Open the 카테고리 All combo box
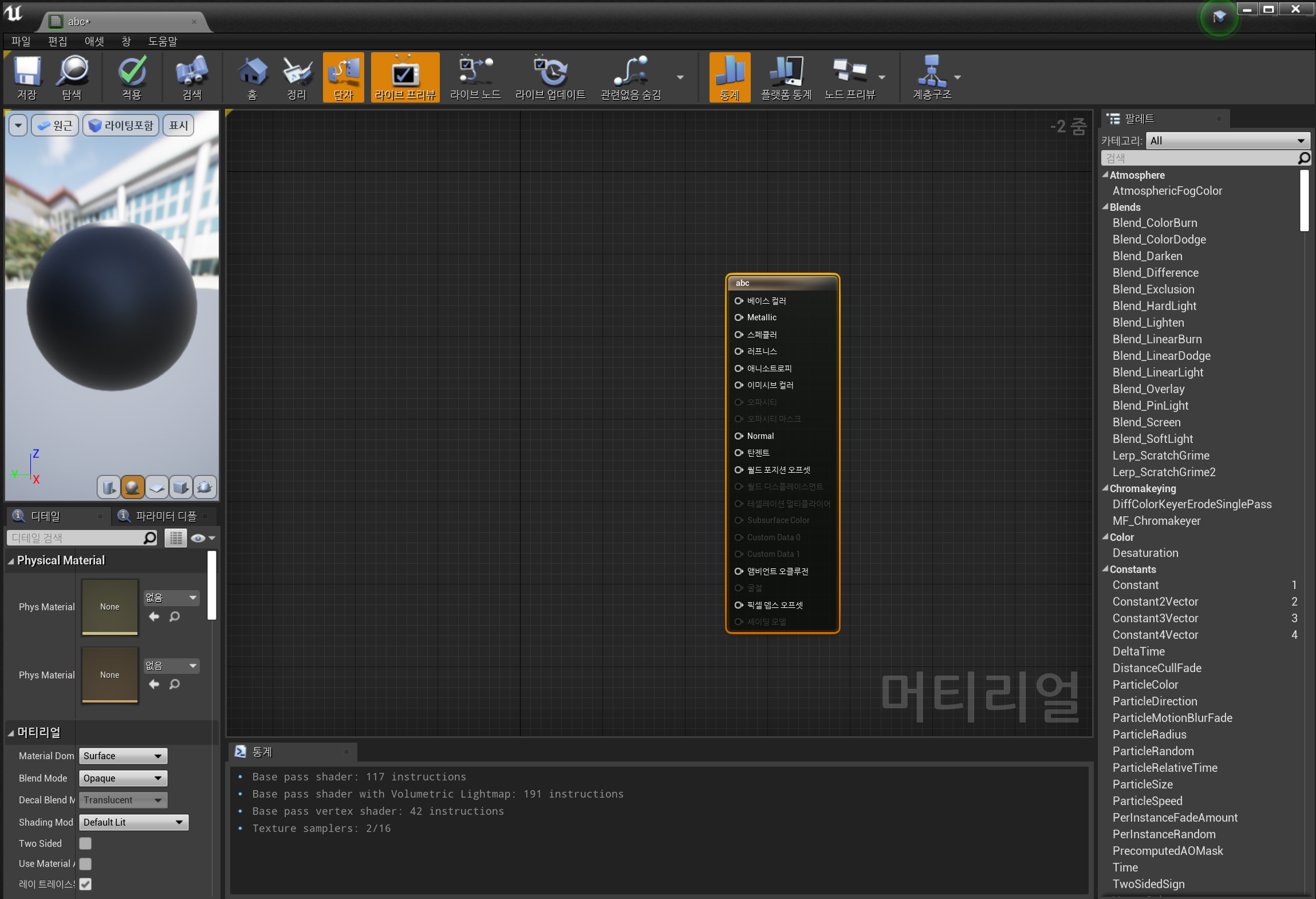 pyautogui.click(x=1227, y=140)
